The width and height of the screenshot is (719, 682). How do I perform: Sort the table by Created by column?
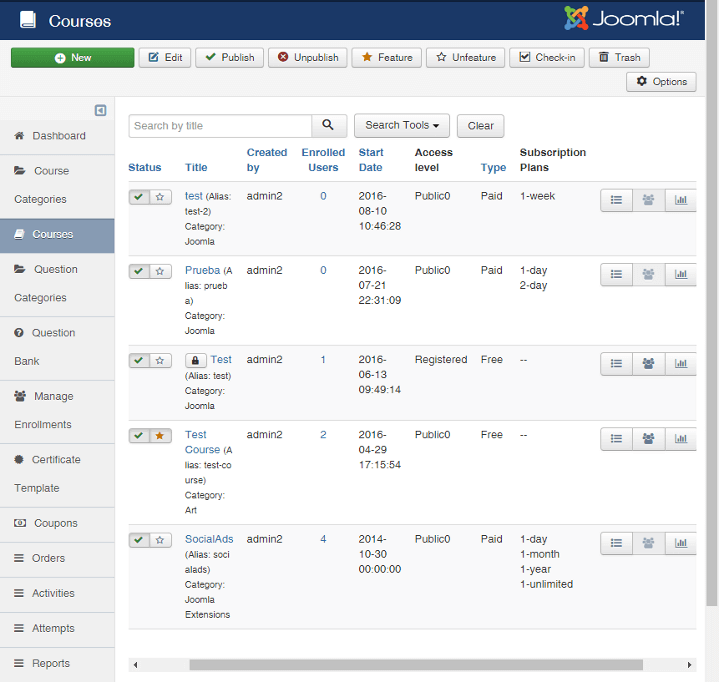tap(267, 160)
